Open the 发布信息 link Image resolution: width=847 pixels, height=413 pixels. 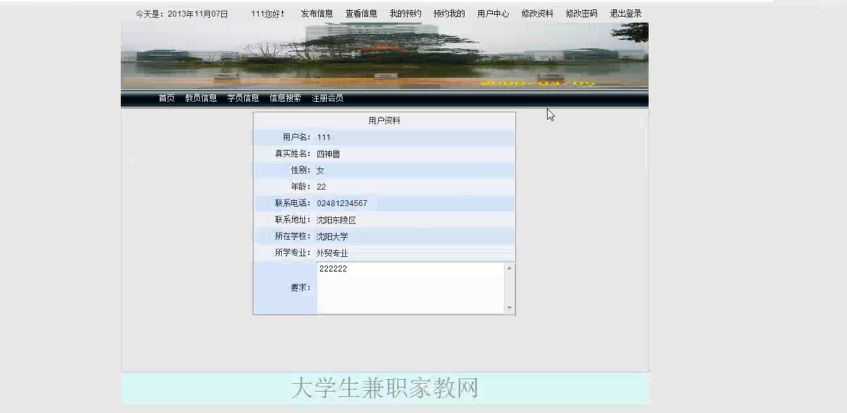[317, 13]
